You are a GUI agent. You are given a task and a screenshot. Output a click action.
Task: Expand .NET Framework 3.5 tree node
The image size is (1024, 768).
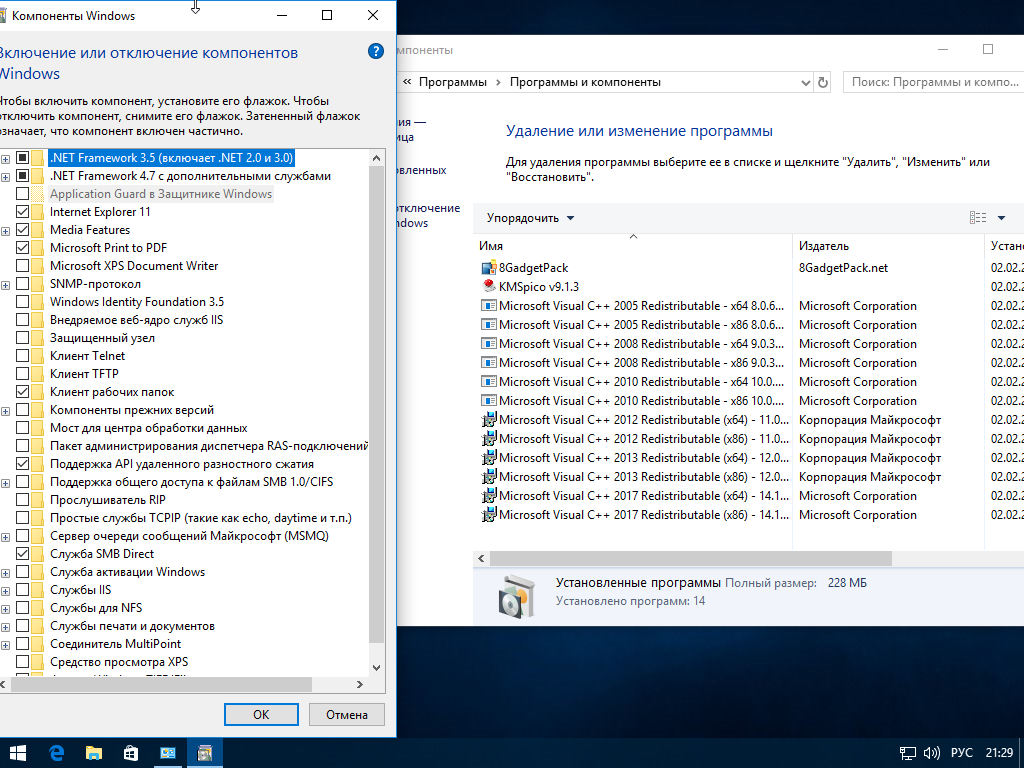[x=5, y=159]
